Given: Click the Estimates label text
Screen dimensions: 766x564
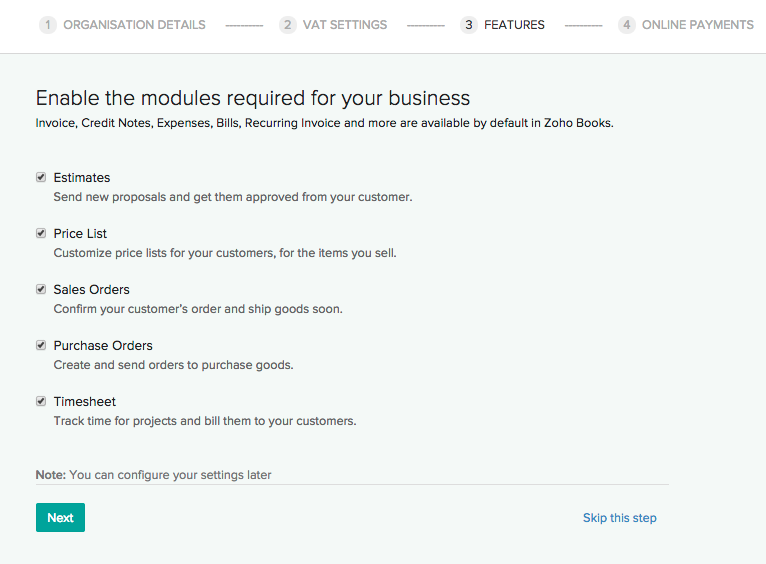Looking at the screenshot, I should pos(82,178).
